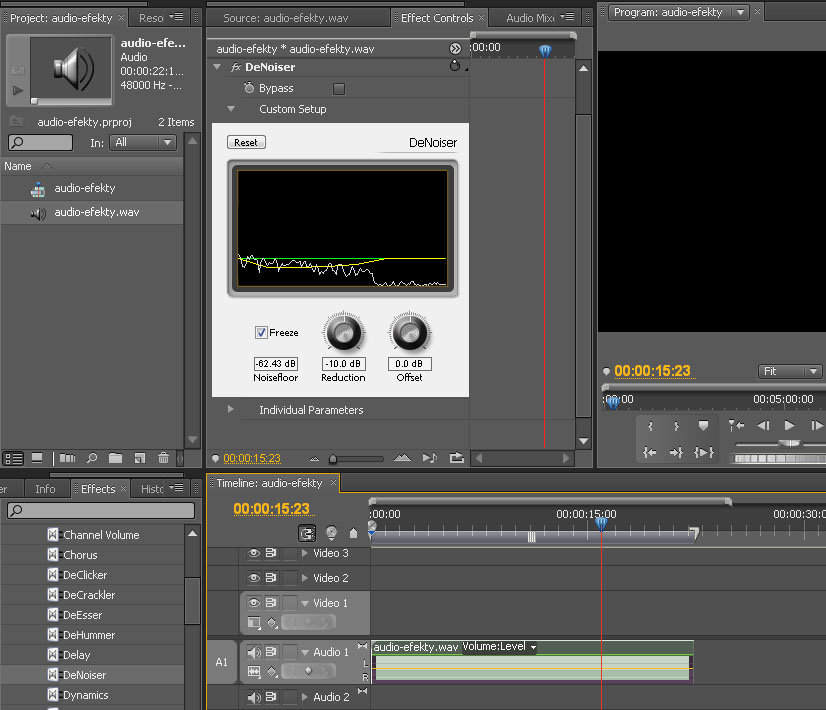Click the DeNoiser Reset button

[x=246, y=142]
